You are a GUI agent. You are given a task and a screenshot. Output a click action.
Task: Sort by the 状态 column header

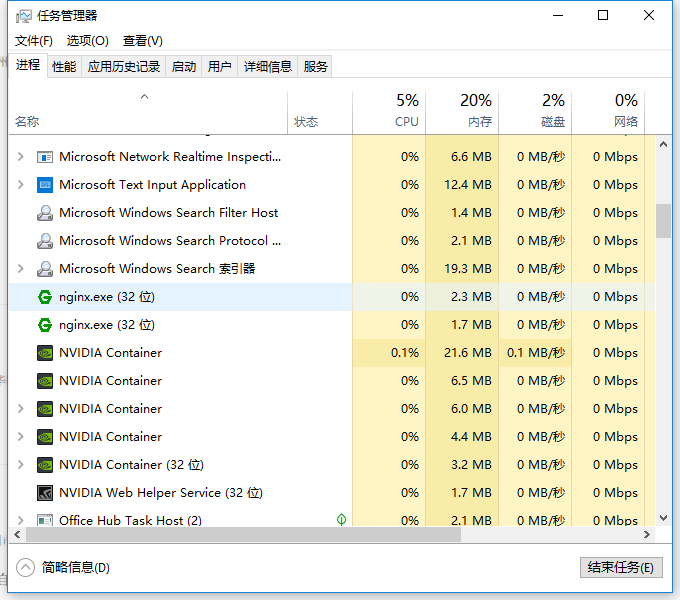(x=320, y=112)
